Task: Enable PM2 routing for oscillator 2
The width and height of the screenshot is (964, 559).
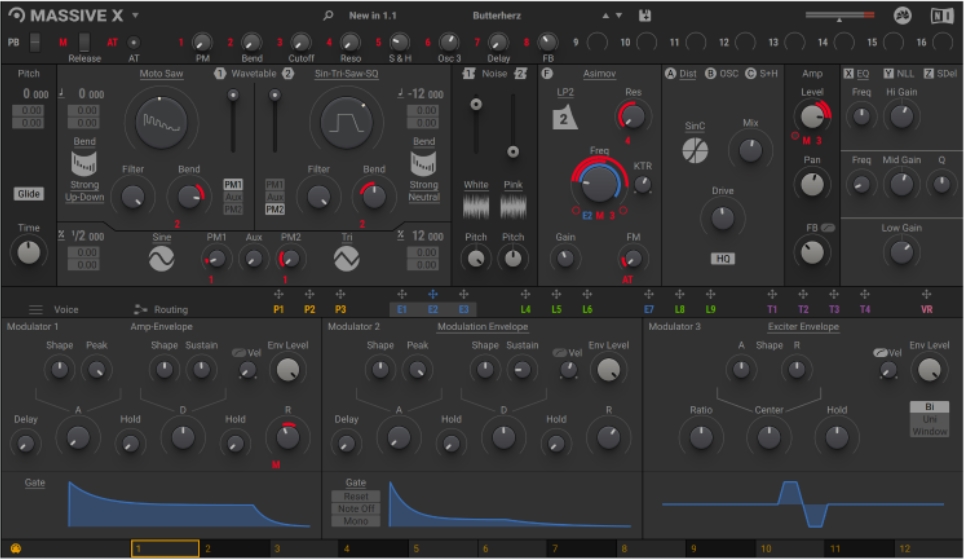Action: click(275, 209)
